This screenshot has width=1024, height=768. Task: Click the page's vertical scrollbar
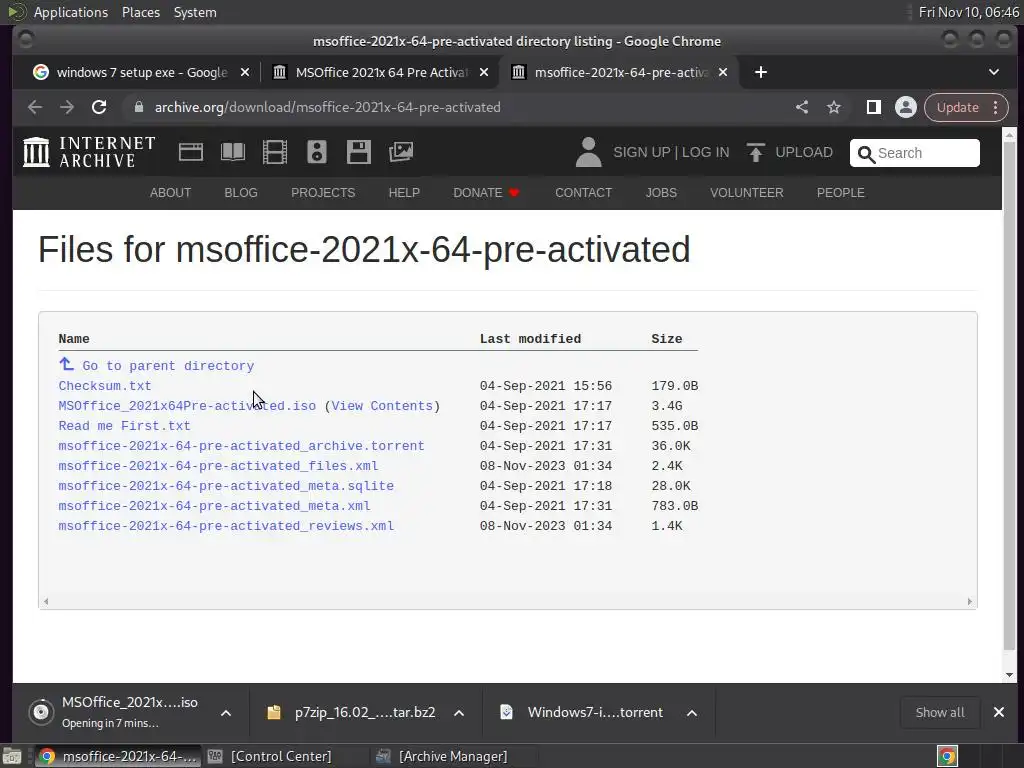click(x=1010, y=396)
